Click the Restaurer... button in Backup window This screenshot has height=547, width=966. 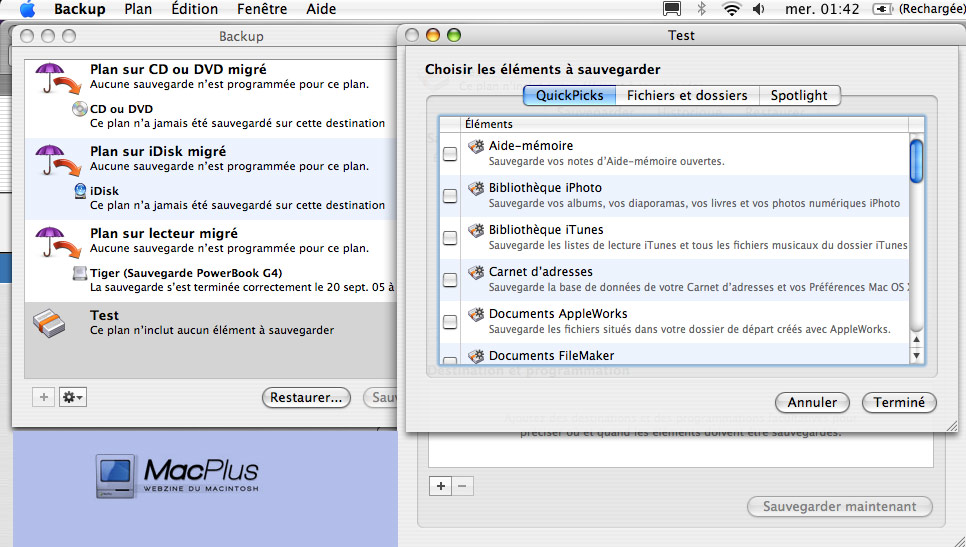[x=306, y=397]
